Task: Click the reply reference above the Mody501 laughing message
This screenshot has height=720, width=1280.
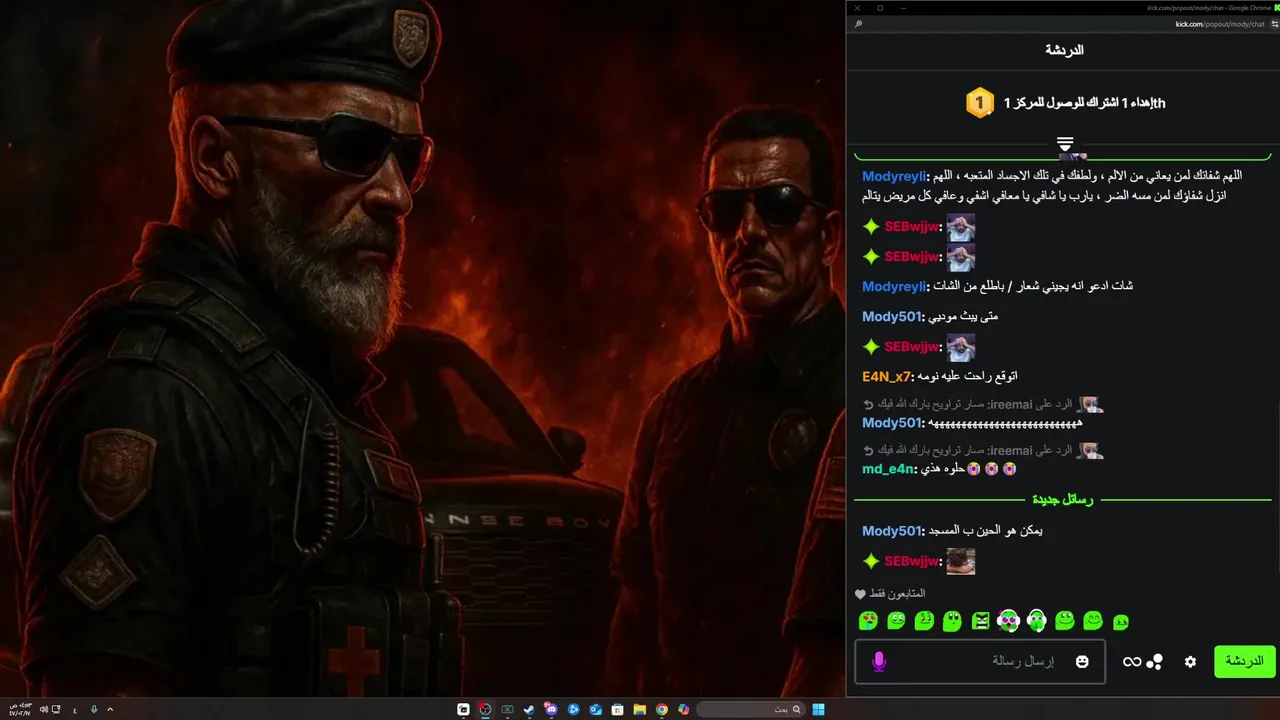Action: click(982, 405)
